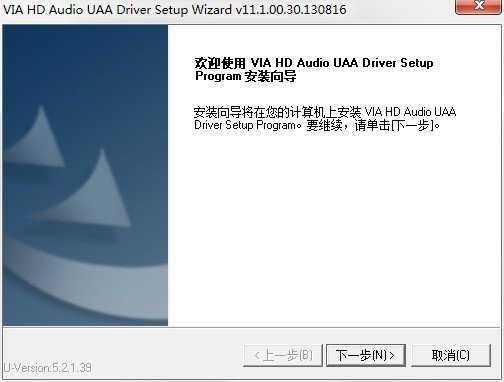The height and width of the screenshot is (382, 504).
Task: Click the 'U-Version:5.2.1.39' label
Action: click(48, 368)
